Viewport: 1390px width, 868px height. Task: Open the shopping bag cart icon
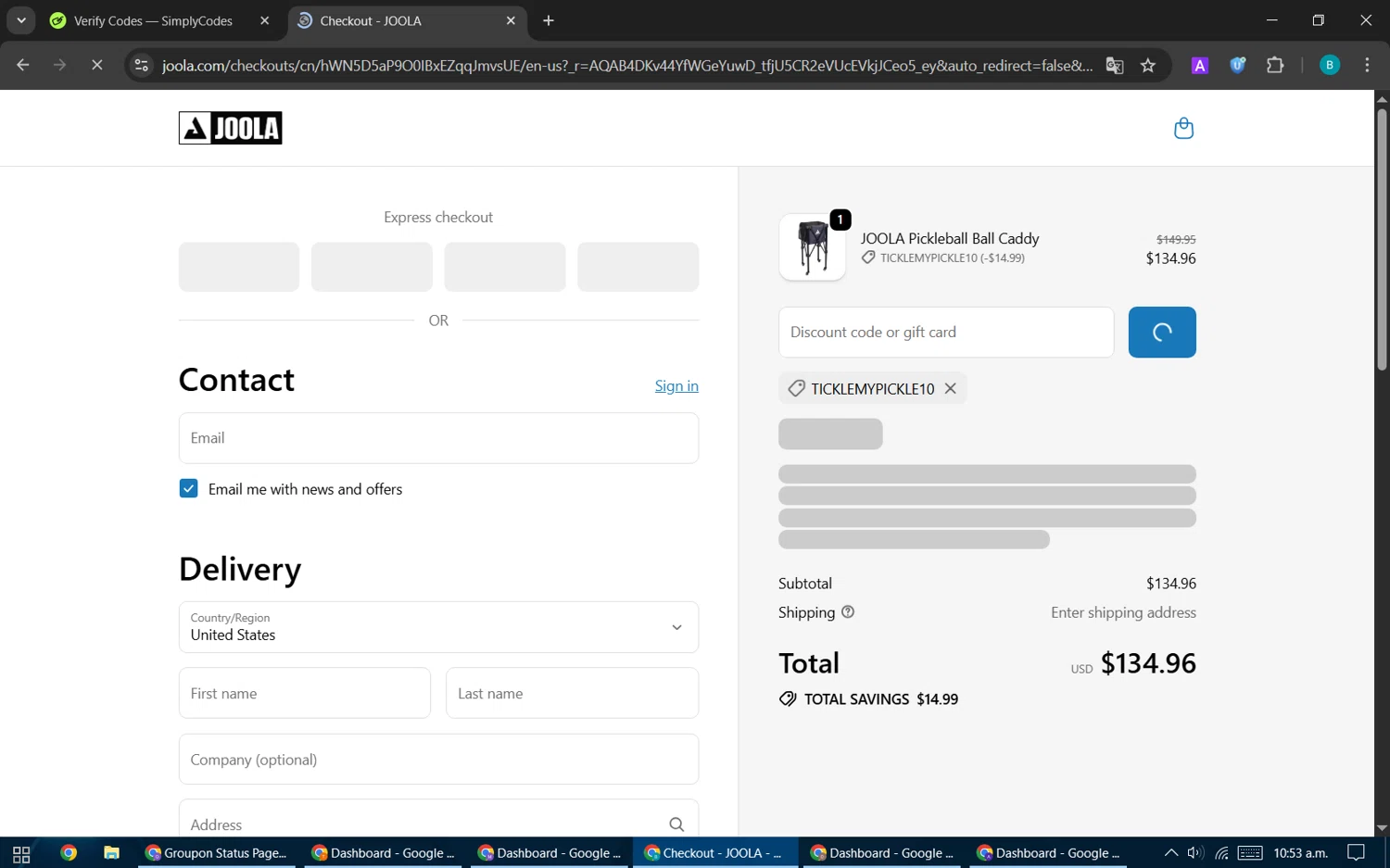click(x=1183, y=128)
